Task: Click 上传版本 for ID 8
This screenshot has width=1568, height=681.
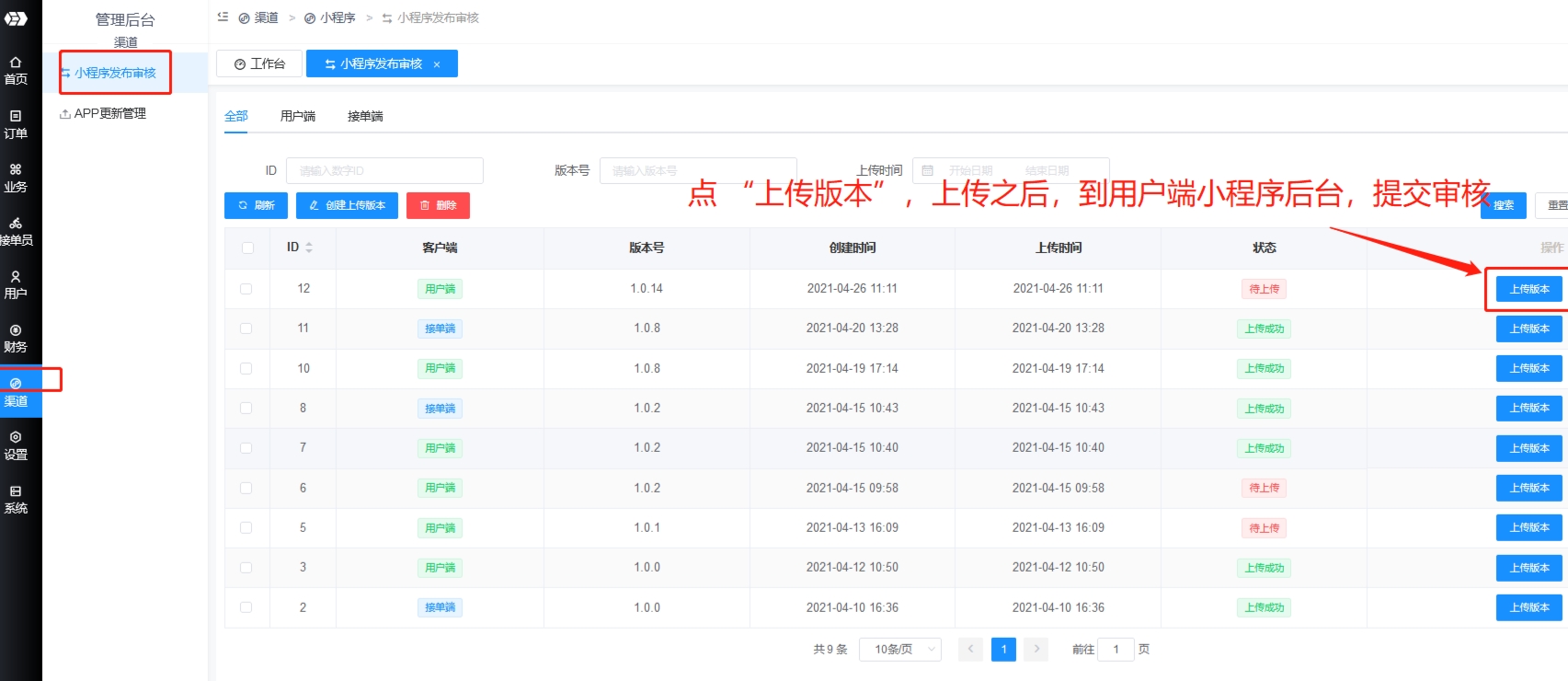Action: [x=1529, y=408]
